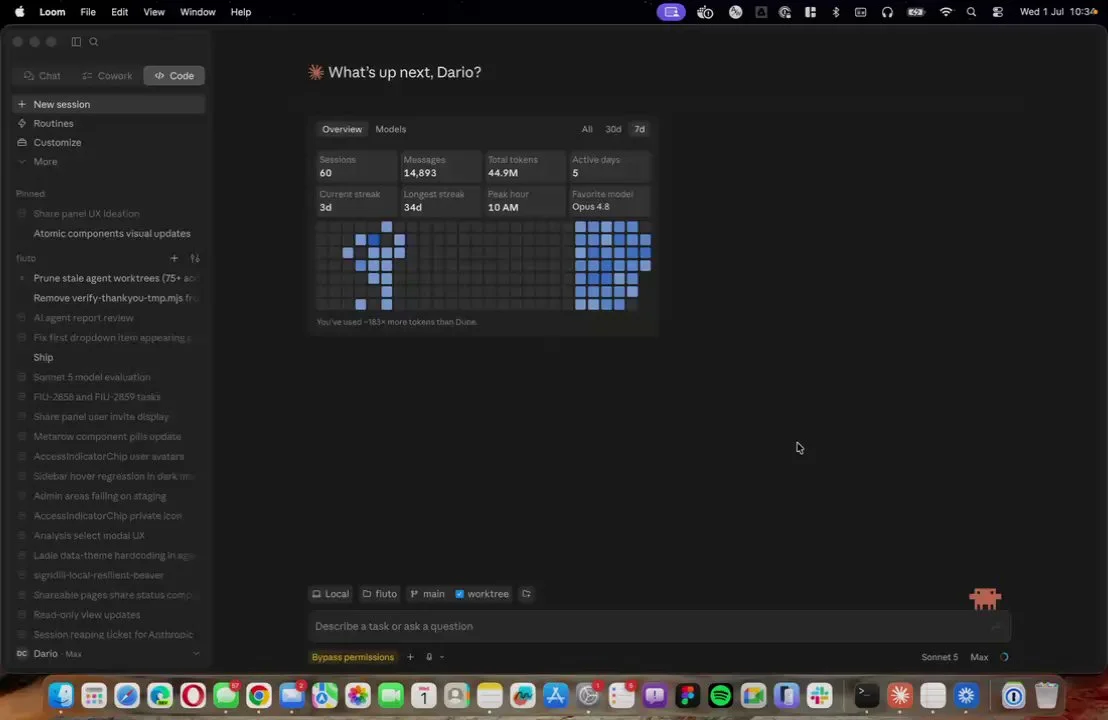Screen dimensions: 1108x720
Task: Click the screen recording indicator in menu bar
Action: [x=671, y=12]
